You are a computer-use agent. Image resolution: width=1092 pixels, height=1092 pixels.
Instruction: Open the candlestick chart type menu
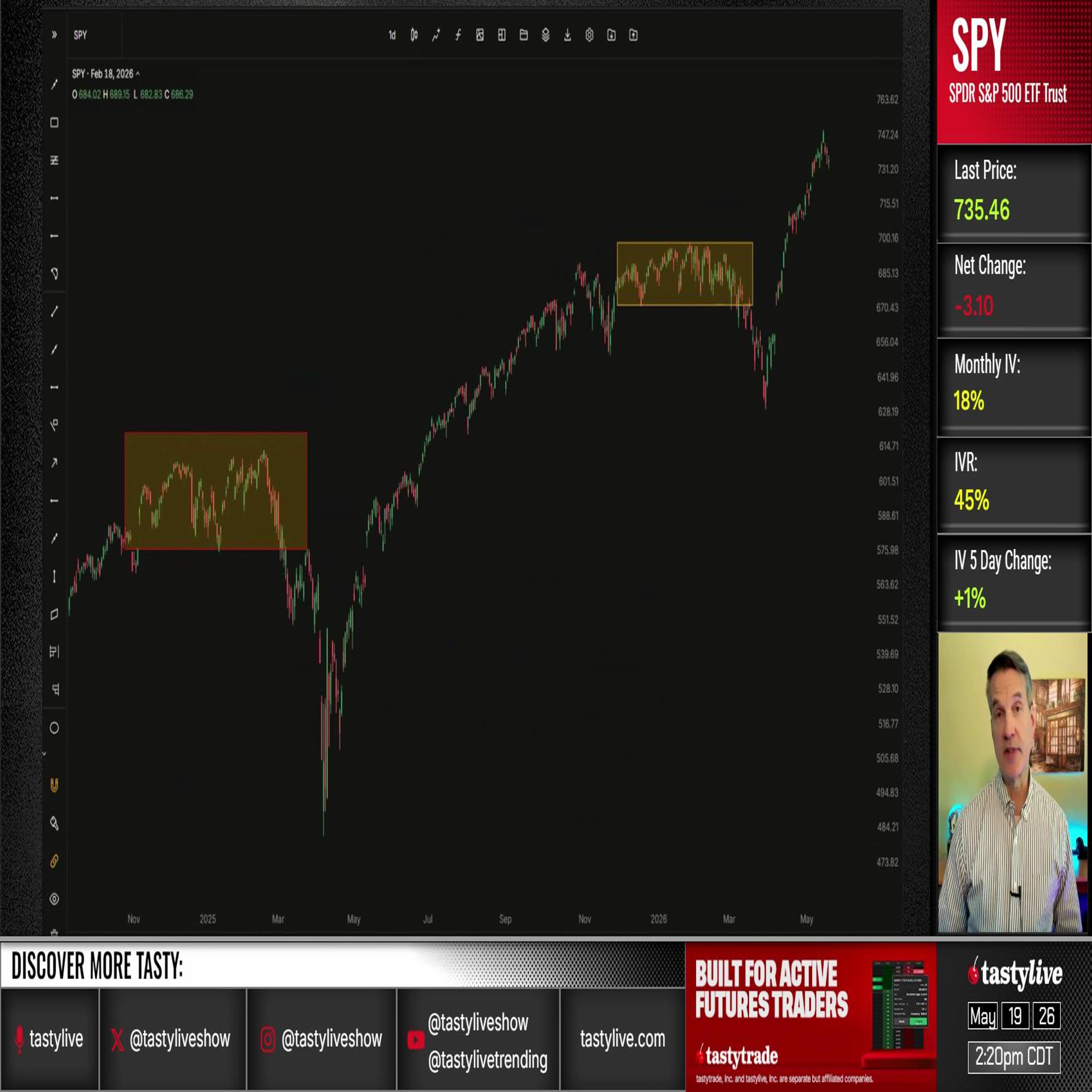414,35
